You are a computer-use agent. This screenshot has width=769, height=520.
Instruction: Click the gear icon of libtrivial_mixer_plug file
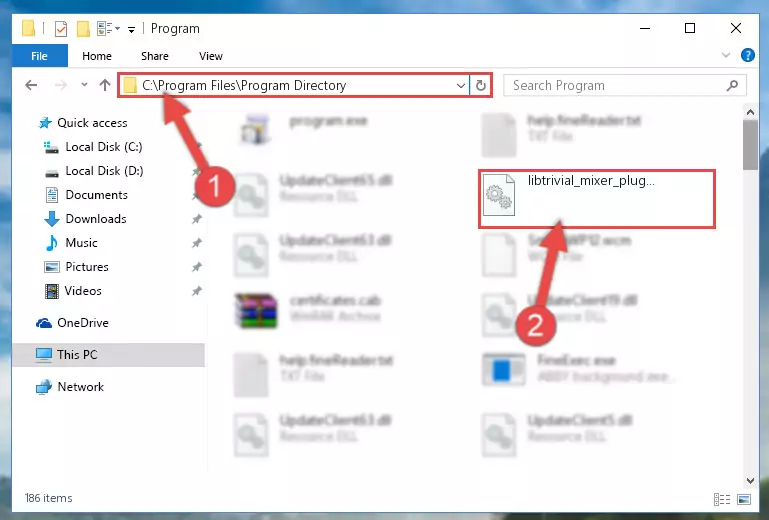click(499, 195)
